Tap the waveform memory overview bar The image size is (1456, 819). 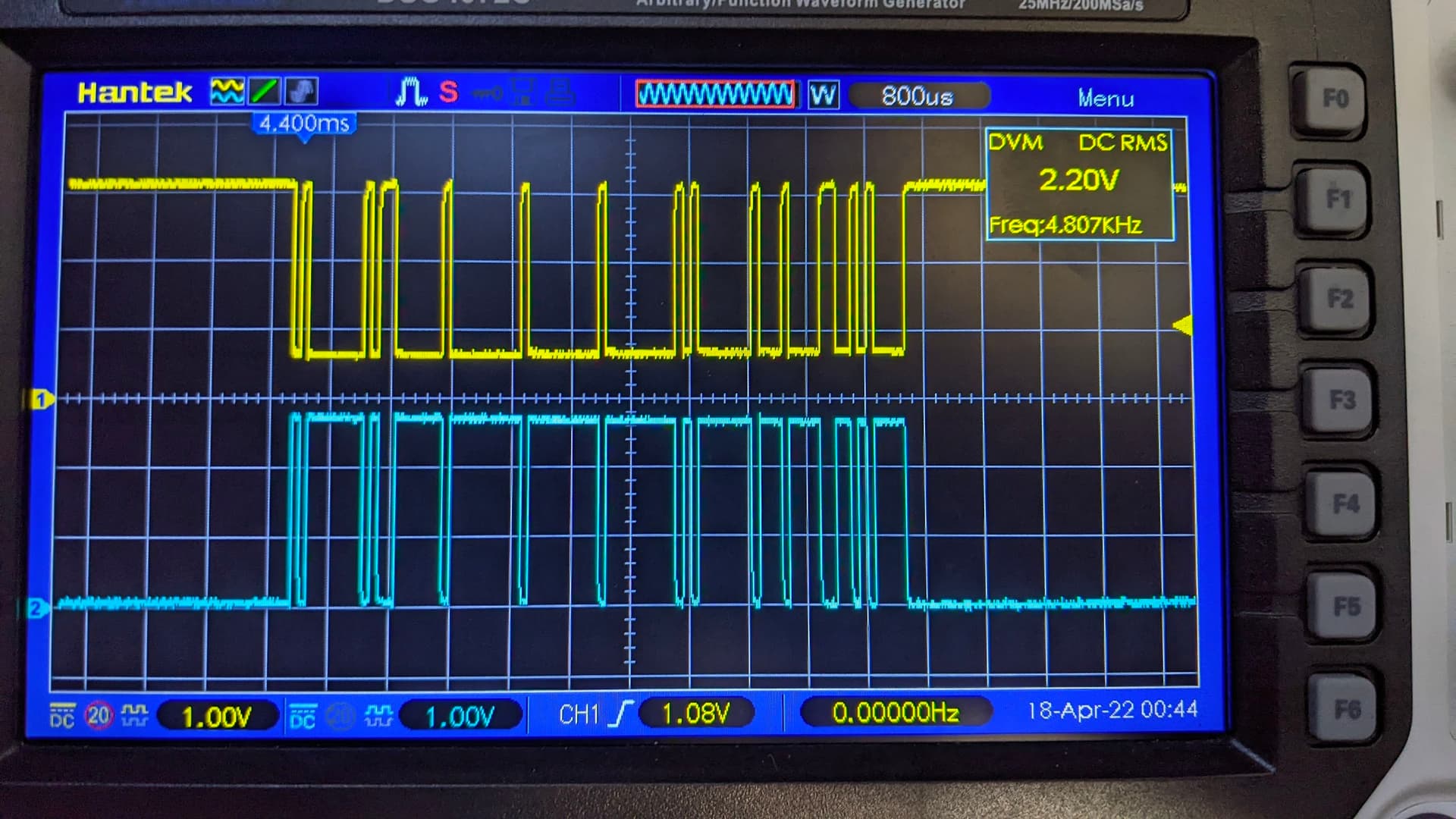coord(715,95)
